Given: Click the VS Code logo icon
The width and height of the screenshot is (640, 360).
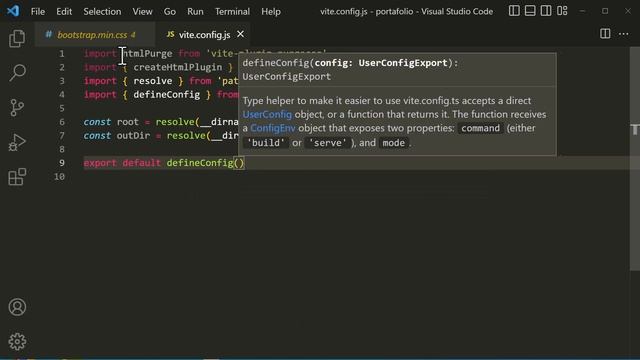Looking at the screenshot, I should (13, 11).
